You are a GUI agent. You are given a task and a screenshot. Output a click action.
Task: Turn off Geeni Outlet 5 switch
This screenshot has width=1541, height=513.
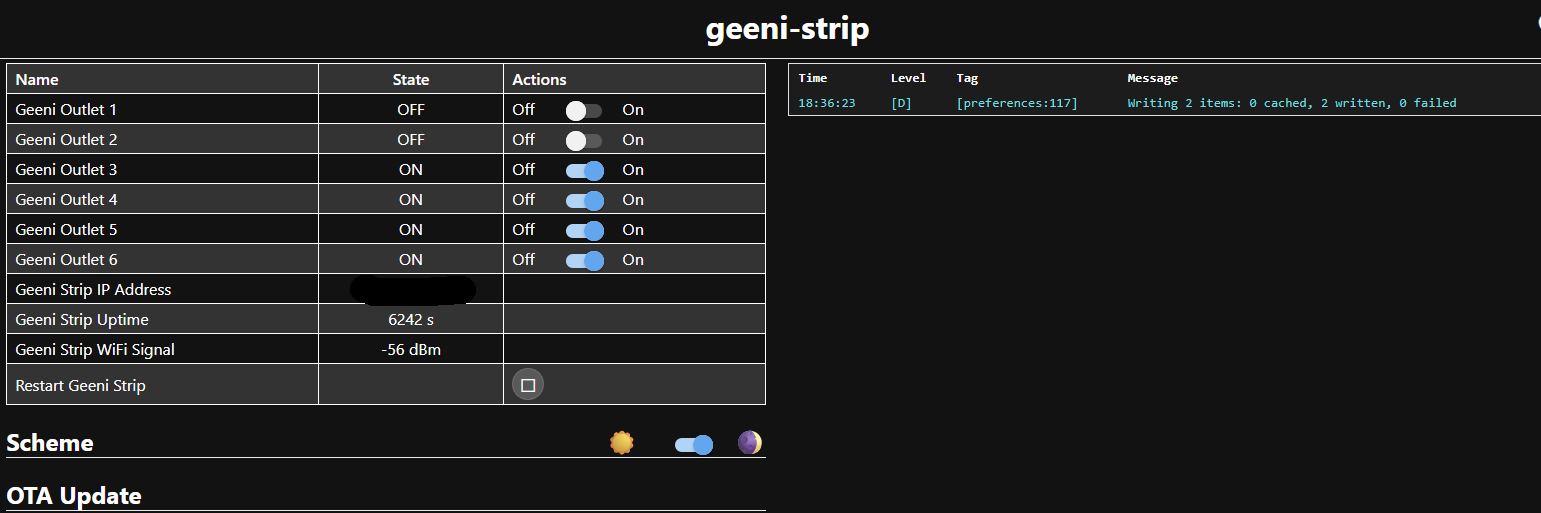584,230
